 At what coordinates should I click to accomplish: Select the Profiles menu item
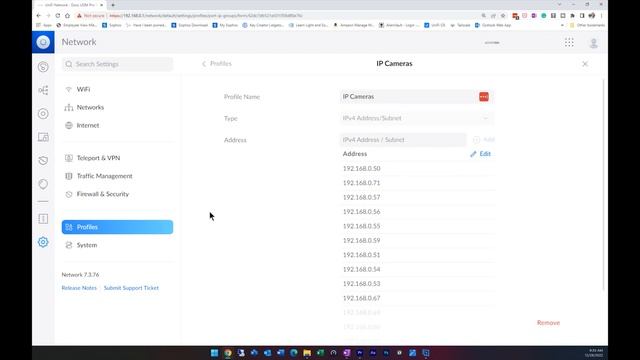pos(118,227)
